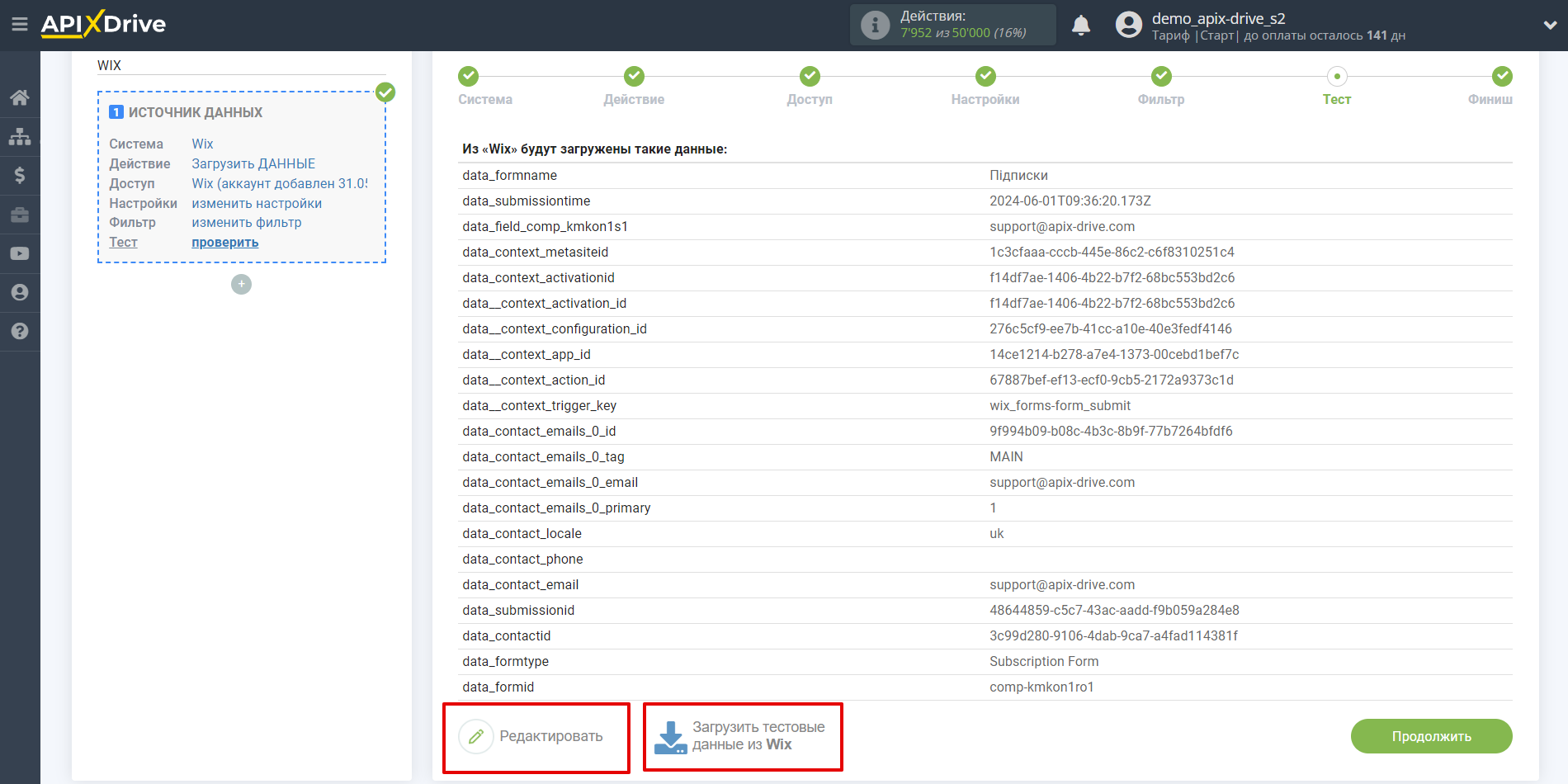Select the 2024-06-01T09:36:20.173Z timestamp

(x=1070, y=201)
